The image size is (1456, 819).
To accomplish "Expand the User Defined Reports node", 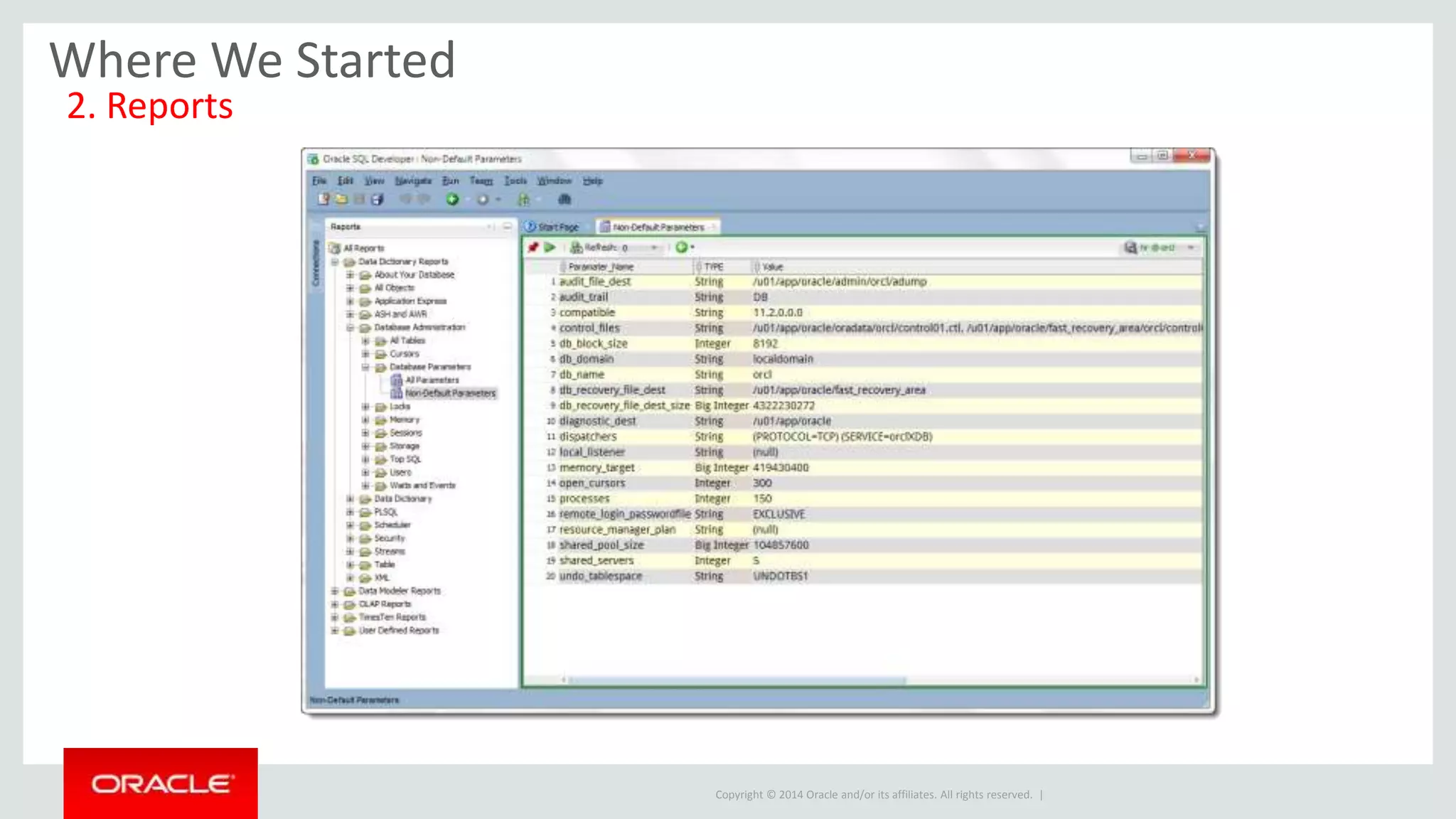I will pyautogui.click(x=335, y=631).
